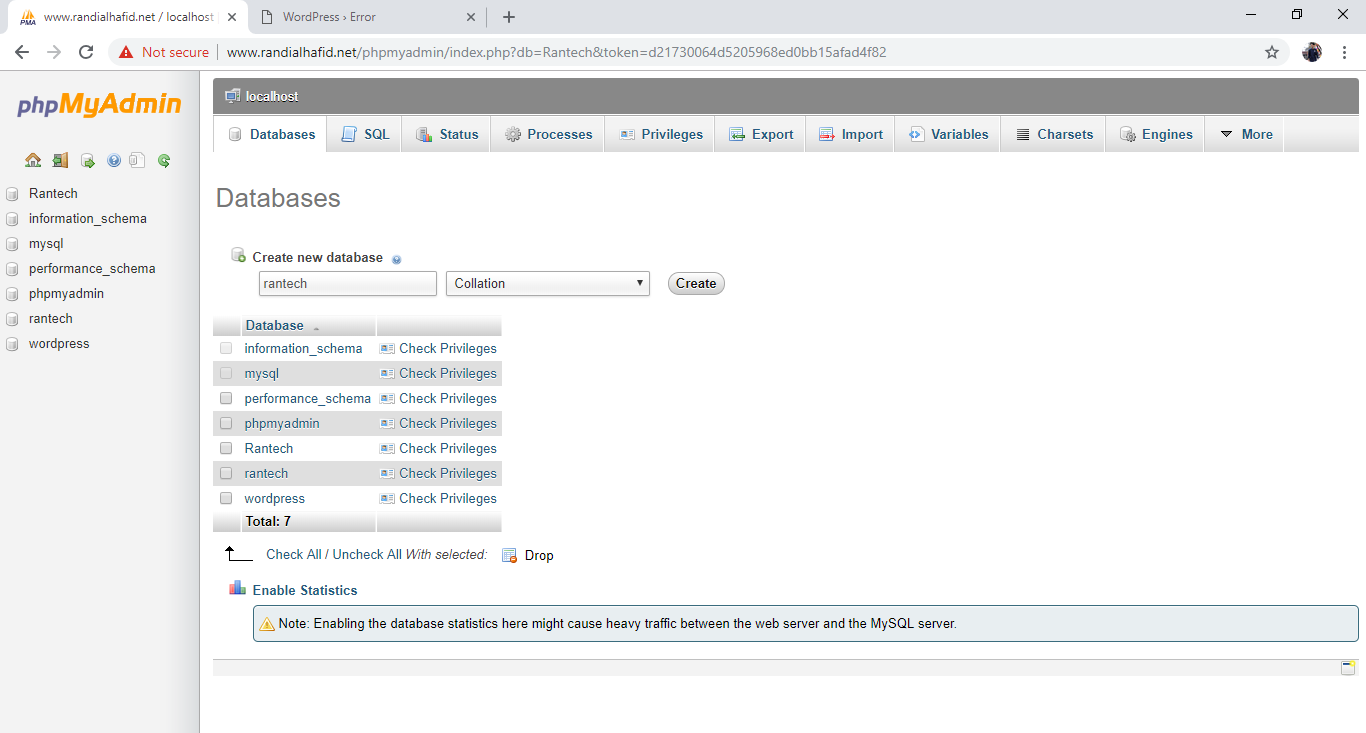Tick checkbox for phpmyadmin row
This screenshot has height=733, width=1366.
click(226, 423)
